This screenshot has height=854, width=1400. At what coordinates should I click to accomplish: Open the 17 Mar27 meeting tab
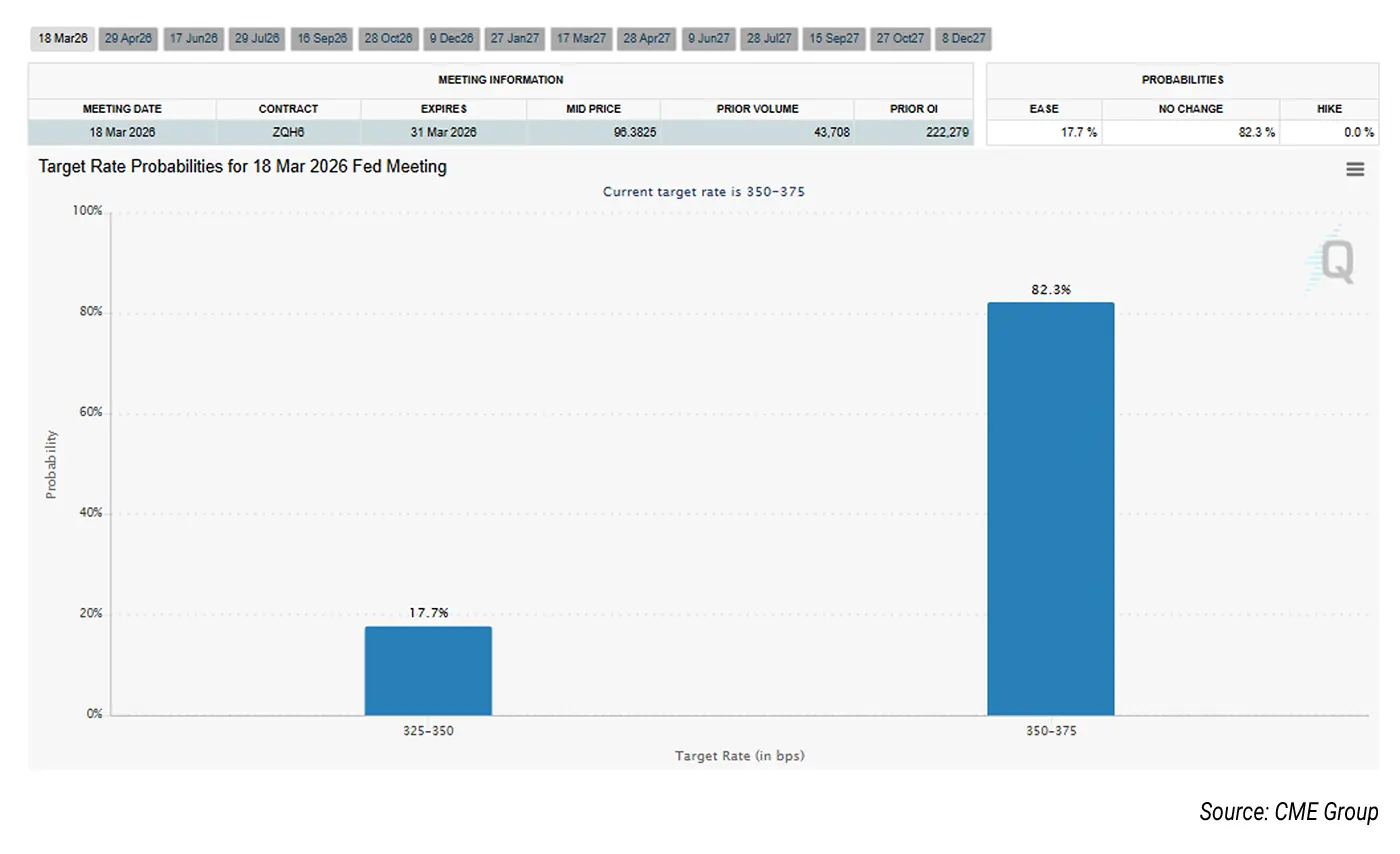click(x=581, y=39)
